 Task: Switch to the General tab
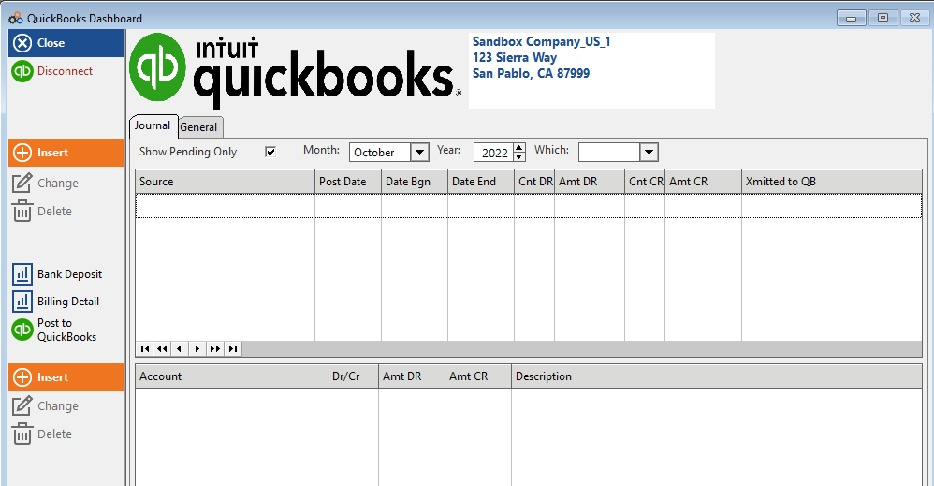(x=200, y=127)
